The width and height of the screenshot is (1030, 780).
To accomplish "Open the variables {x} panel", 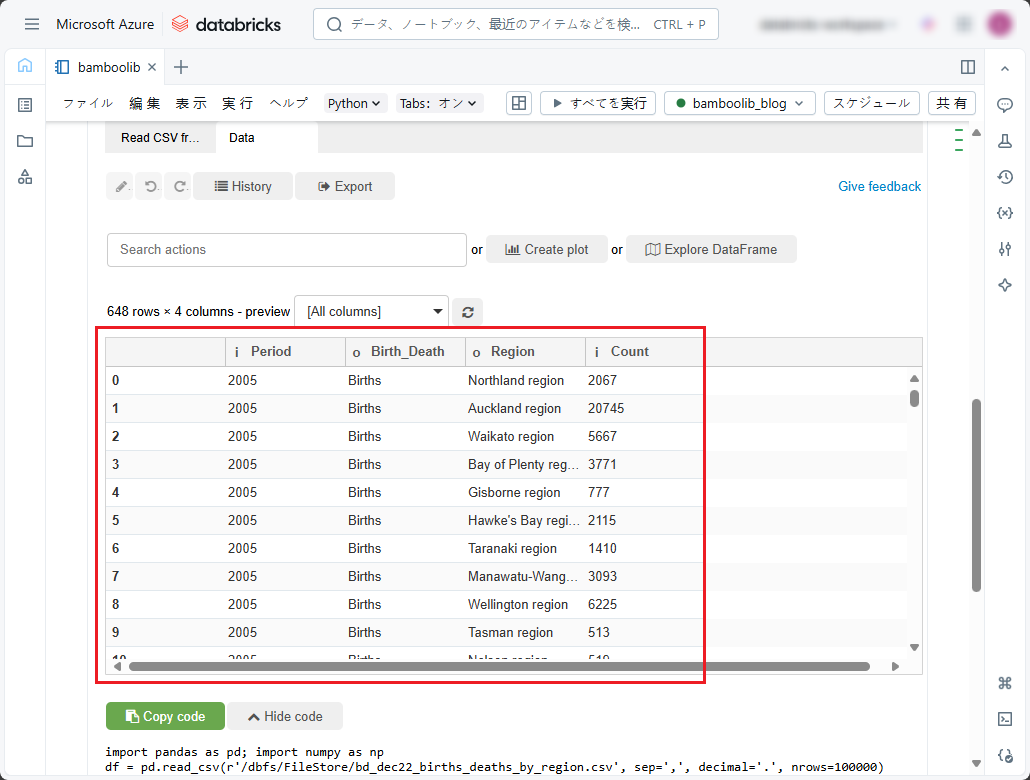I will (x=1005, y=213).
